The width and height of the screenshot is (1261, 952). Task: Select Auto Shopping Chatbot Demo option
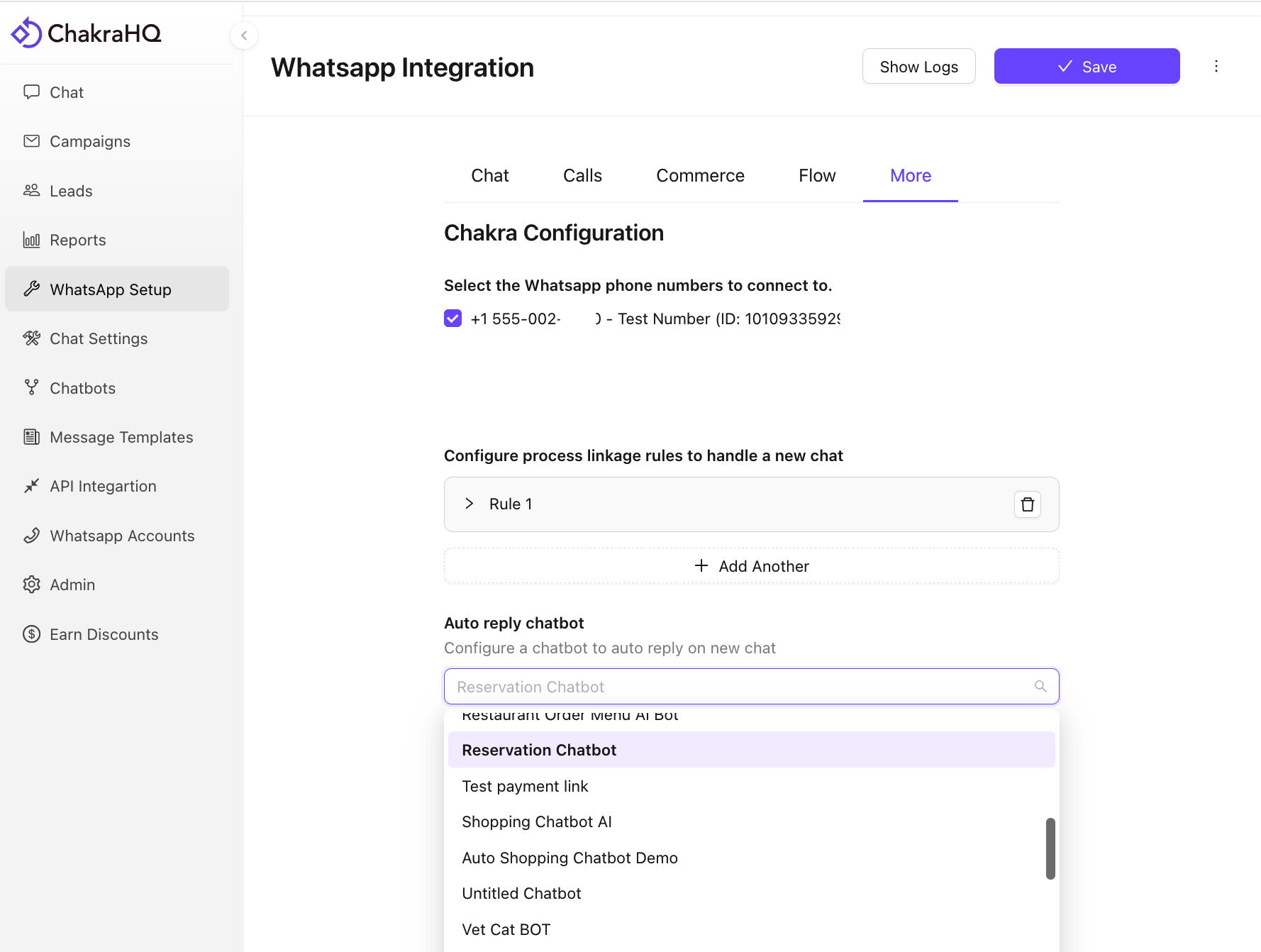751,858
